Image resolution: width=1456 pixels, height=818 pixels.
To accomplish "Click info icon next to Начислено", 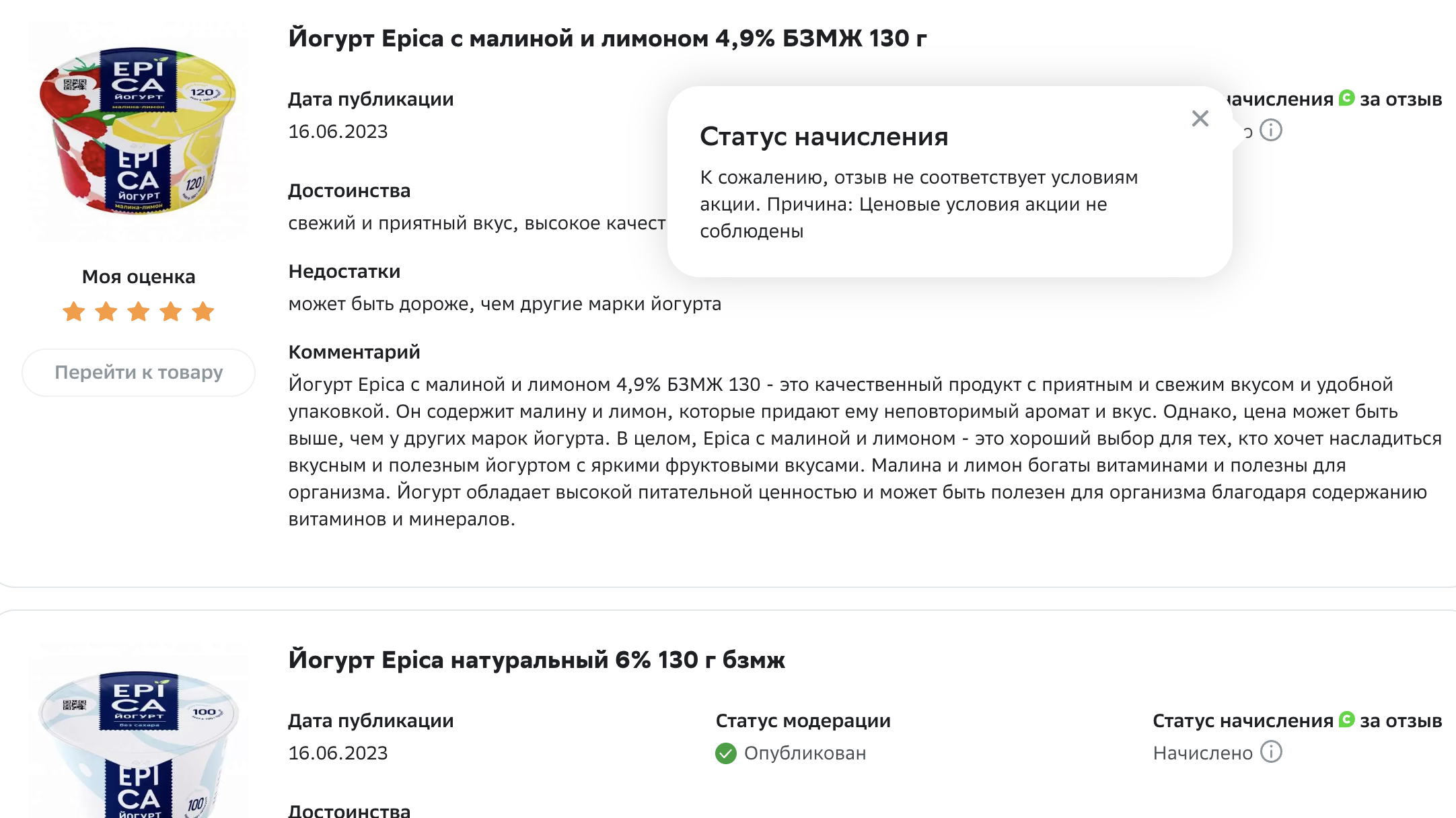I will [x=1270, y=751].
